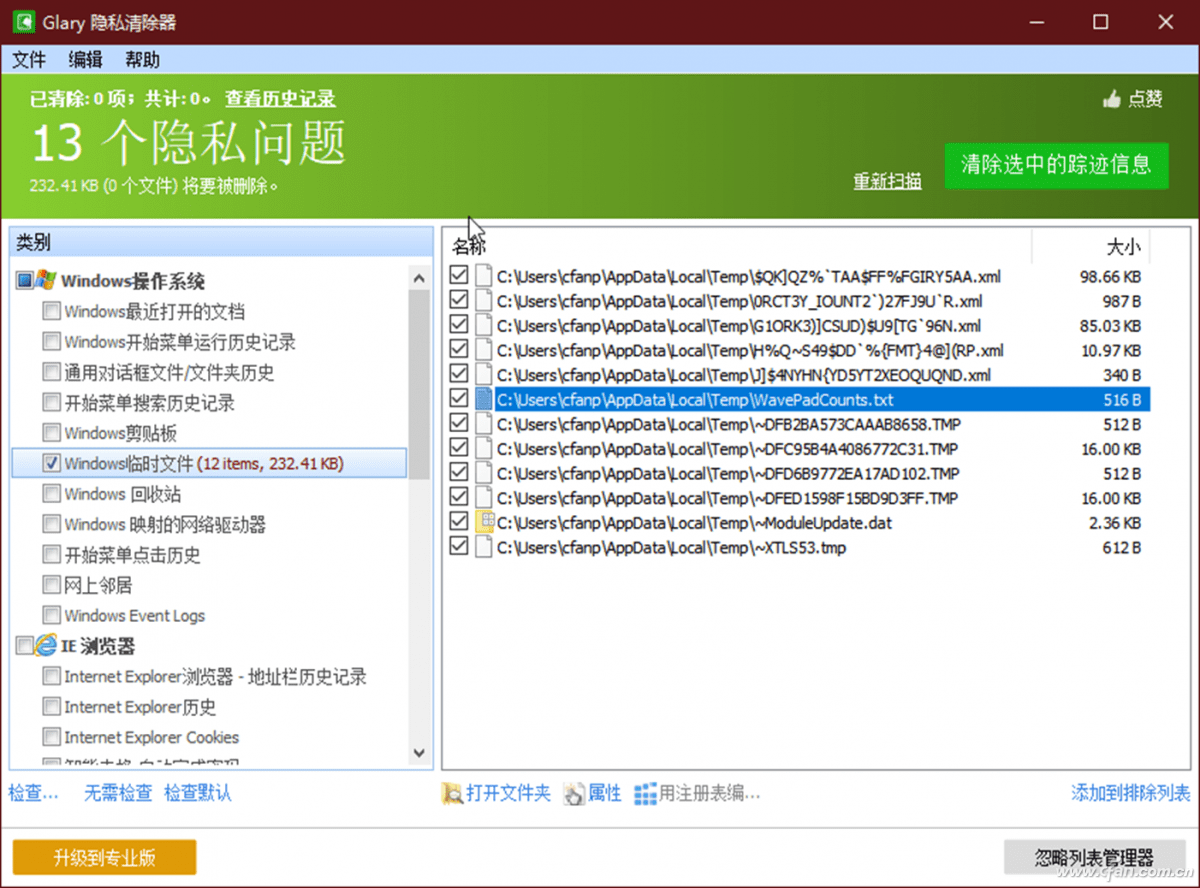1200x888 pixels.
Task: Select the H%Q~S49$DD xml file row
Action: (798, 350)
